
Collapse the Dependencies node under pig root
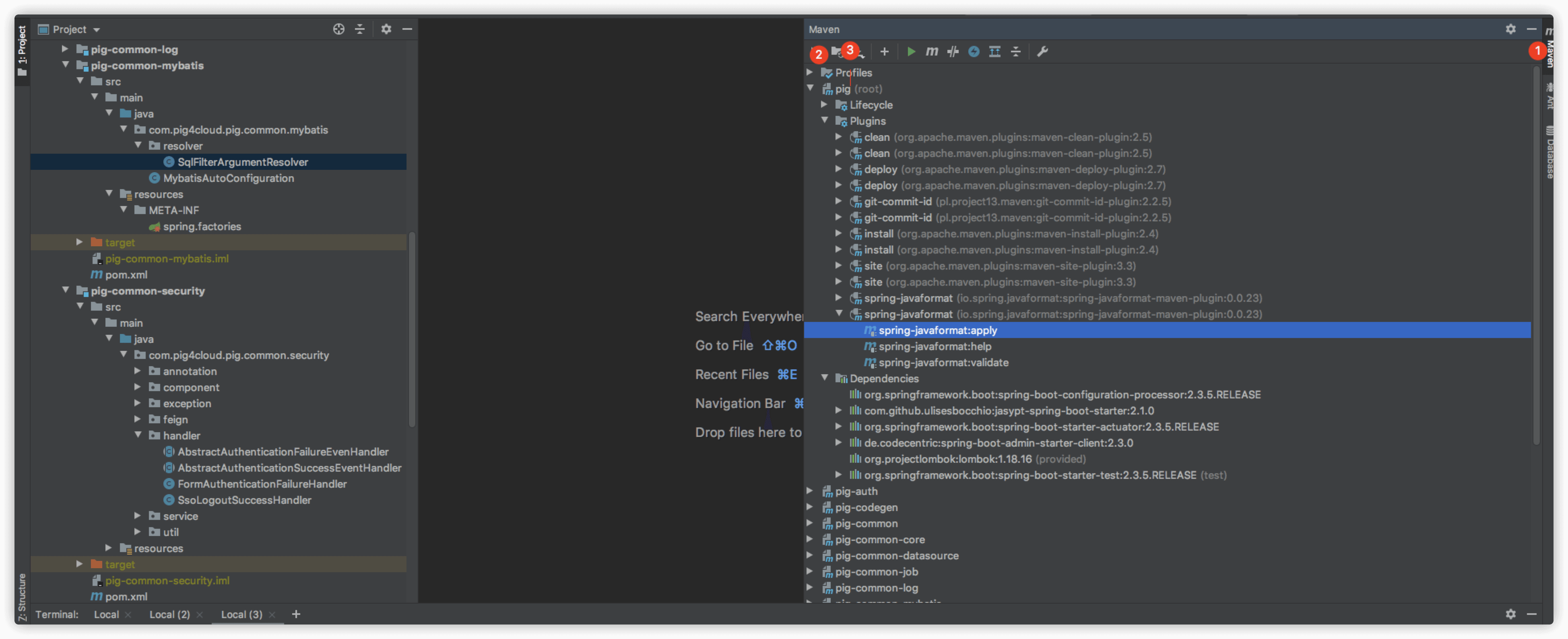825,378
